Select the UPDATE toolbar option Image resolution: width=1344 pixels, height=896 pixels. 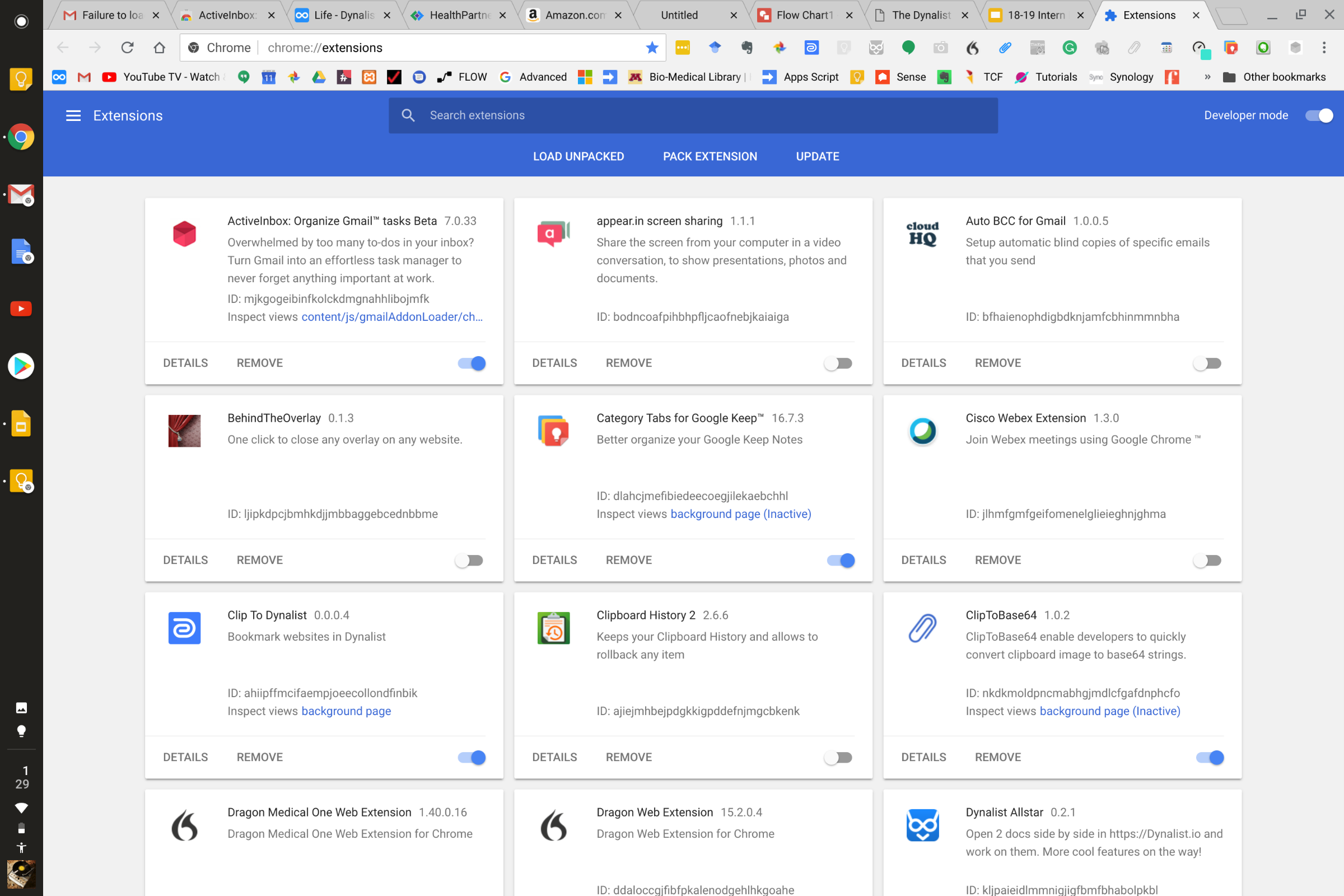[x=817, y=156]
